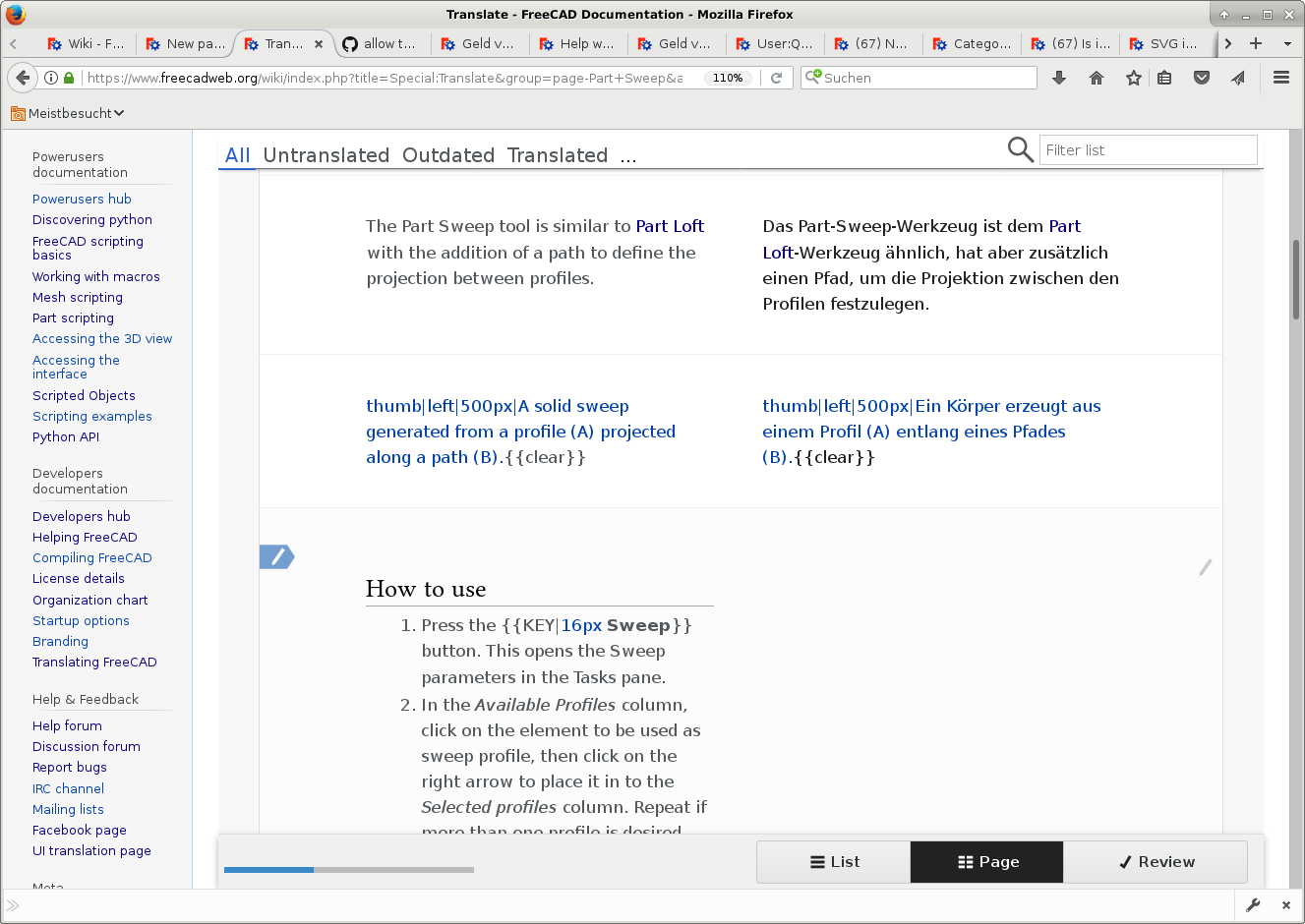This screenshot has width=1305, height=924.
Task: Click the paper plane share icon
Action: point(1238,78)
